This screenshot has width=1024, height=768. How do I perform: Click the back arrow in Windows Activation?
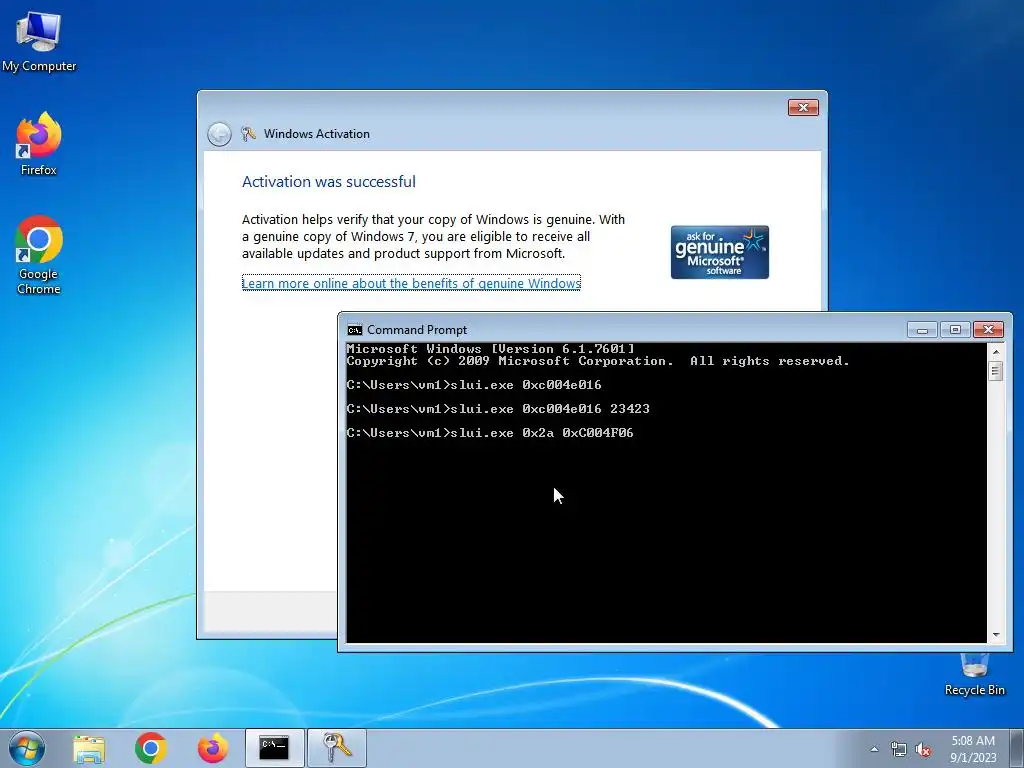click(x=219, y=134)
